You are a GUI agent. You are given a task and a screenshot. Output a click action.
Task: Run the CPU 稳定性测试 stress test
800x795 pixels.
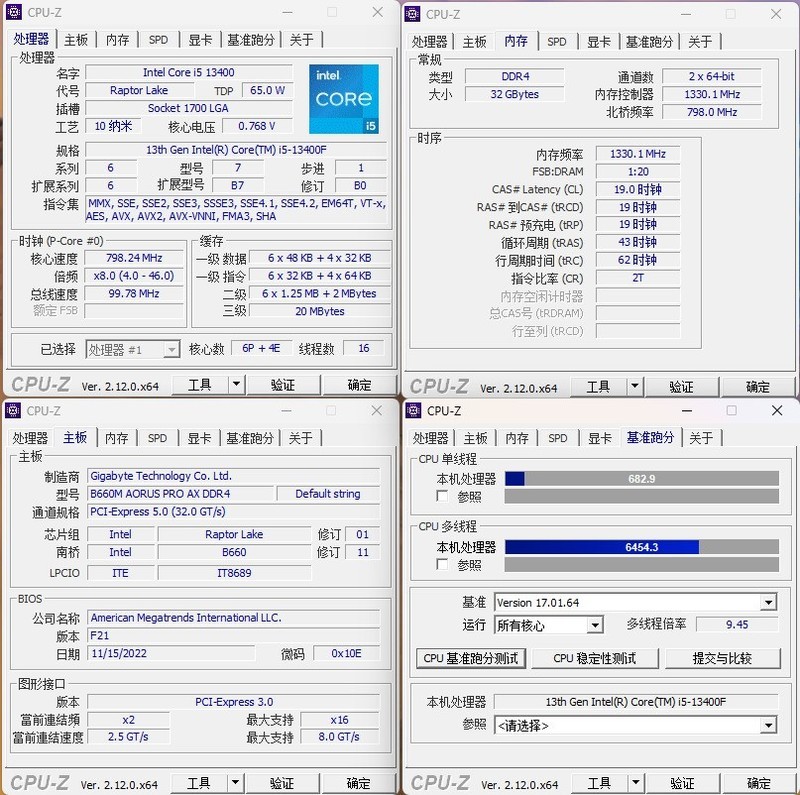[595, 658]
